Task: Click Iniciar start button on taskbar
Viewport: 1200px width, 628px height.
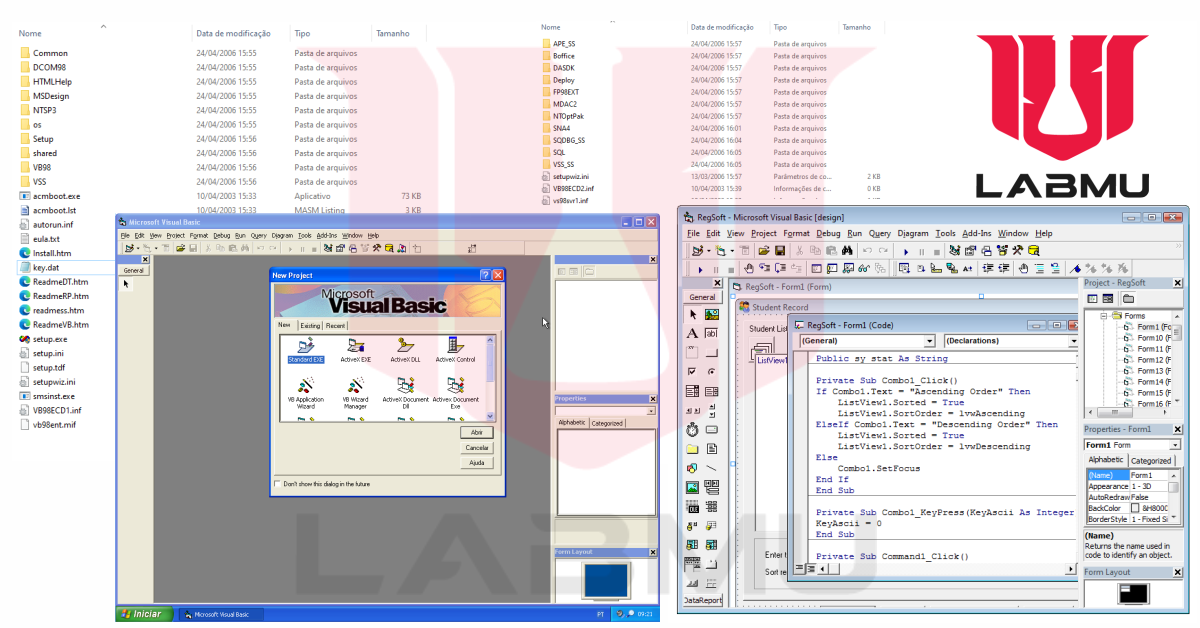Action: (142, 614)
